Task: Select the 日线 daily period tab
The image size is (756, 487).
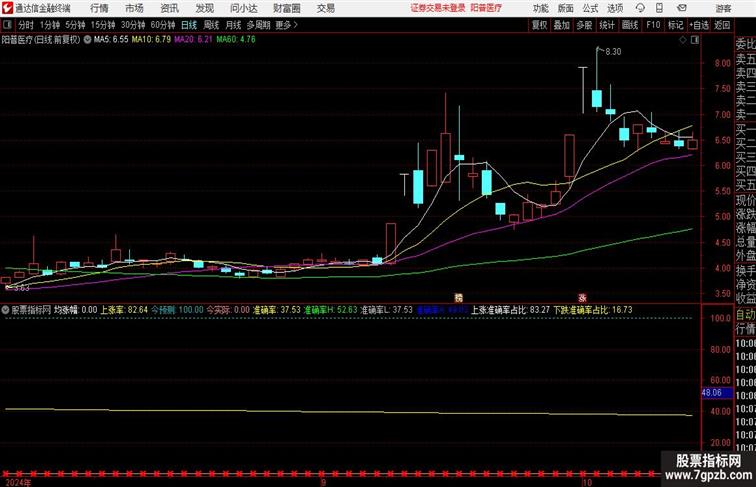Action: click(189, 25)
